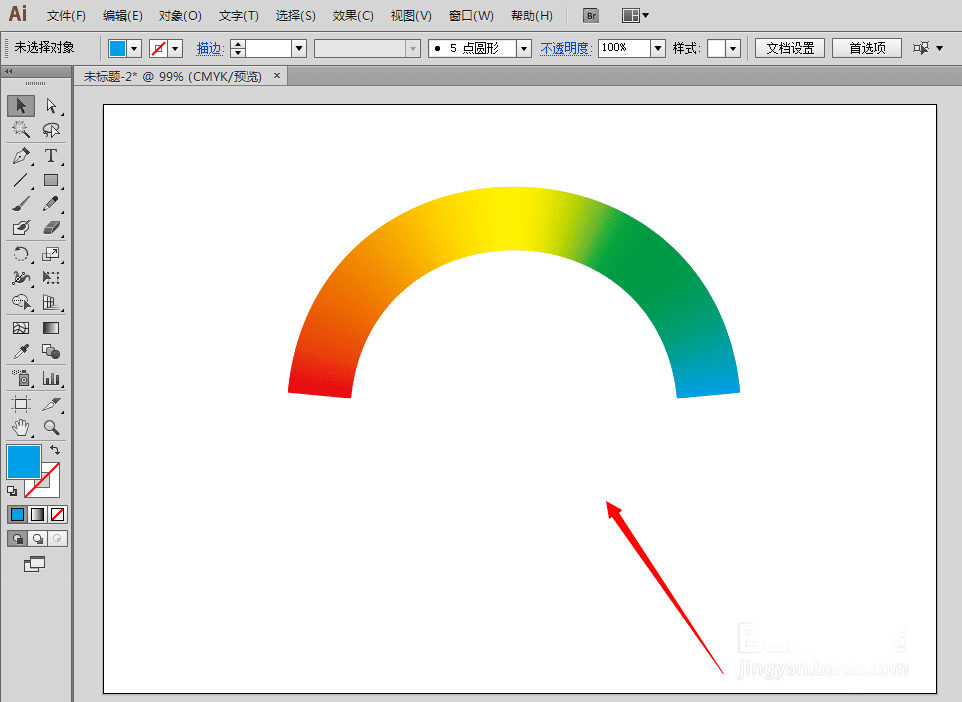This screenshot has height=702, width=962.
Task: Select the Lasso tool
Action: tap(51, 129)
